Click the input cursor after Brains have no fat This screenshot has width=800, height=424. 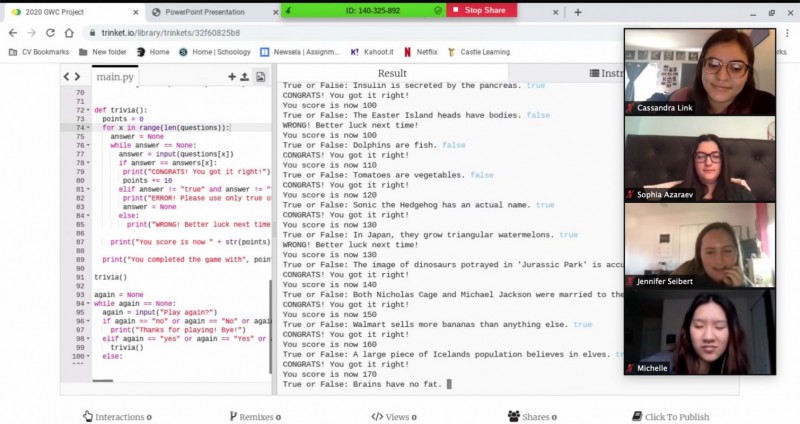tap(450, 384)
